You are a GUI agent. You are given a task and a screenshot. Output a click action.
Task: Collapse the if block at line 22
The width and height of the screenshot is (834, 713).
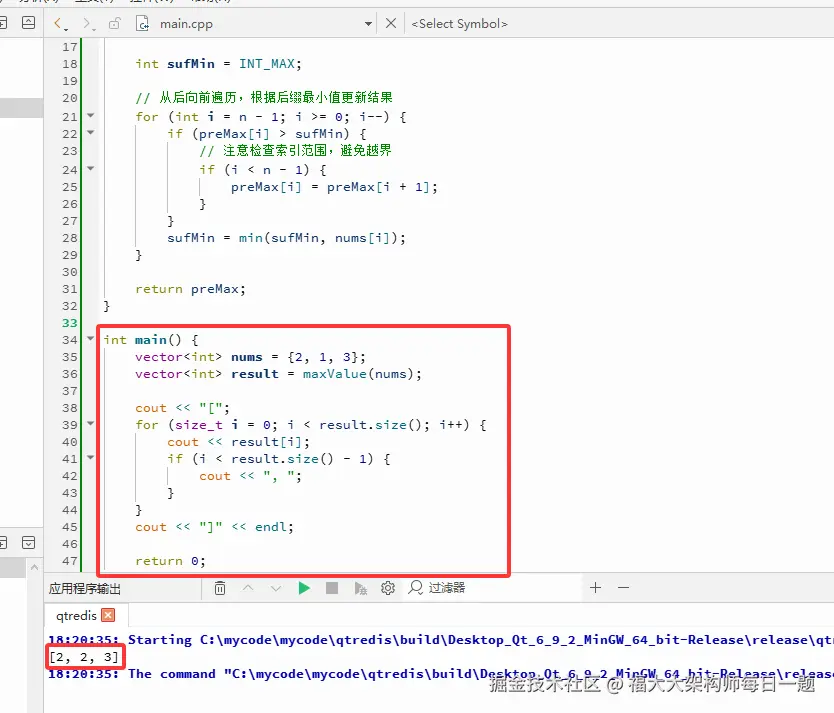pyautogui.click(x=90, y=132)
